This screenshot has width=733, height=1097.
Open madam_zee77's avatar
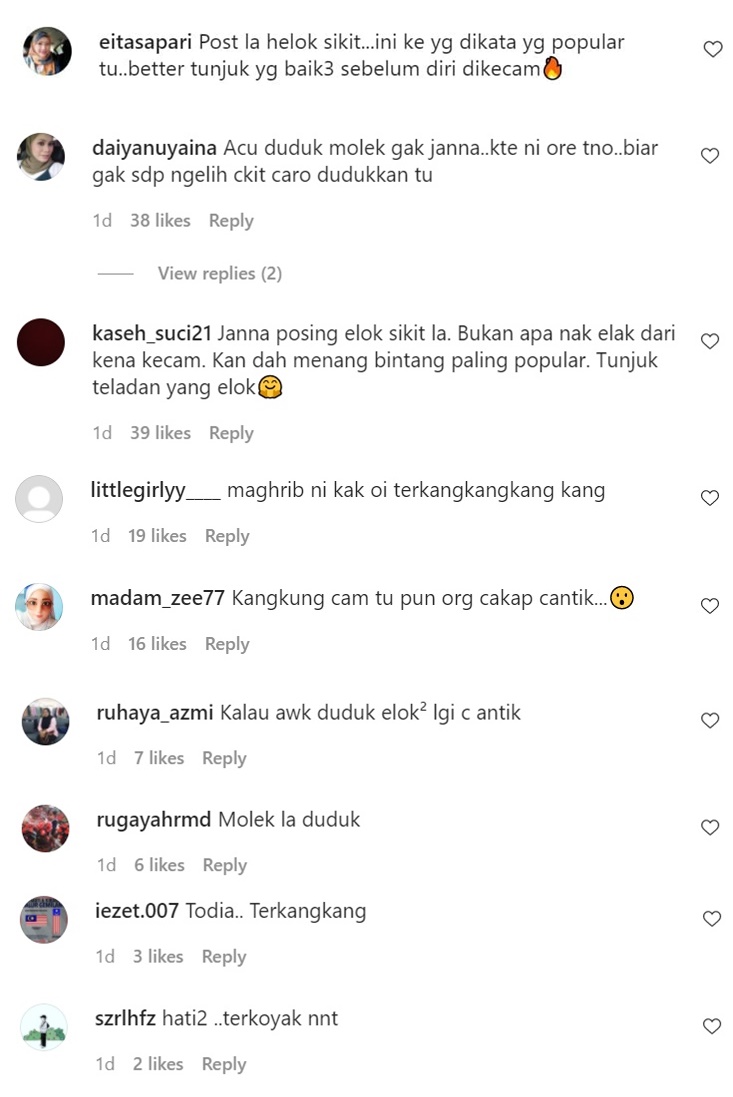pos(39,607)
